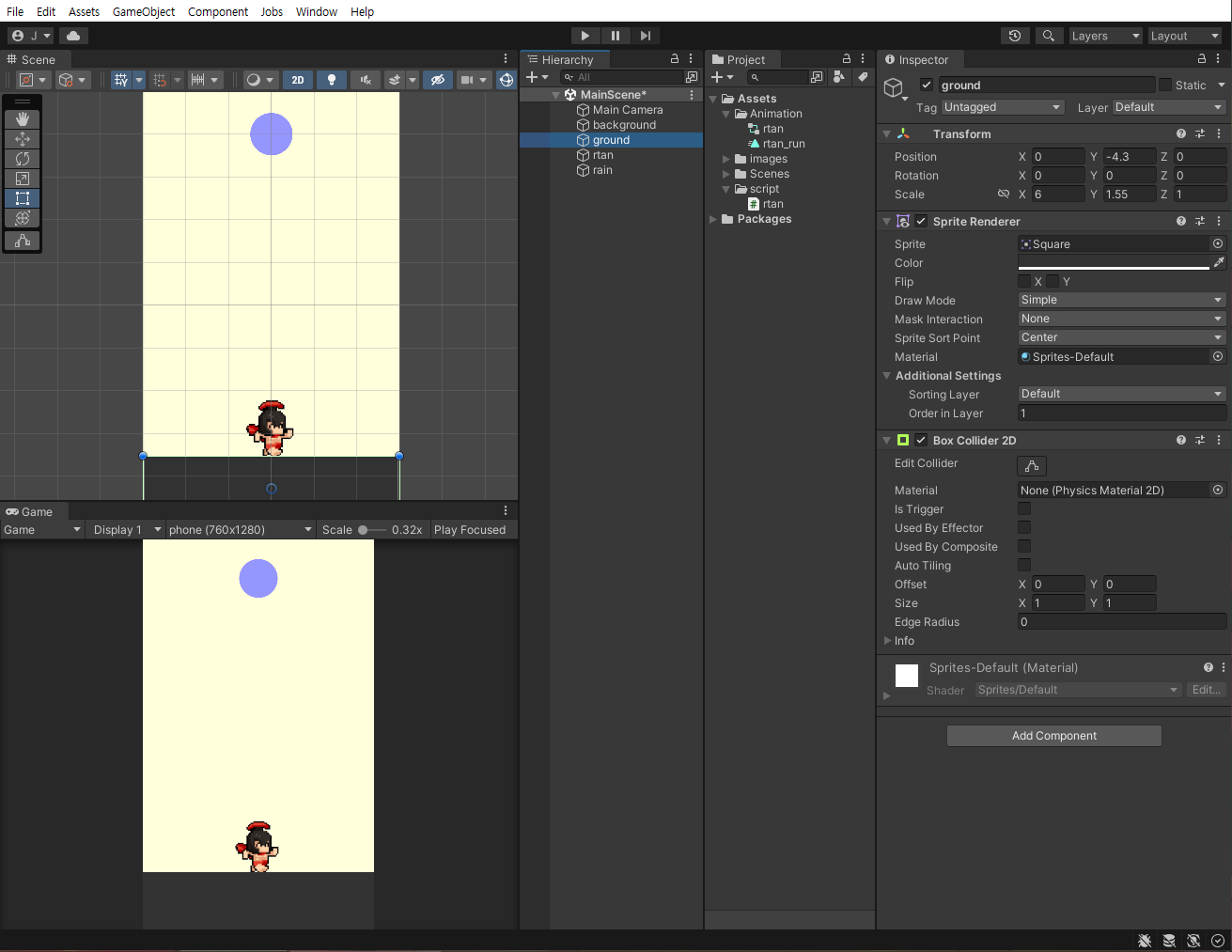Toggle ground object active checkbox
The height and width of the screenshot is (952, 1232).
[927, 85]
